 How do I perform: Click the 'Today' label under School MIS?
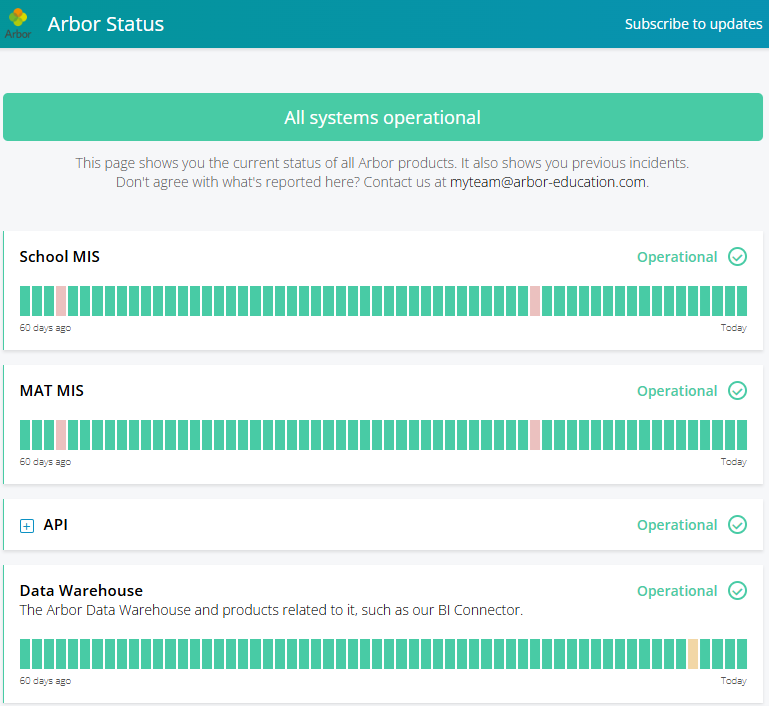click(x=734, y=328)
